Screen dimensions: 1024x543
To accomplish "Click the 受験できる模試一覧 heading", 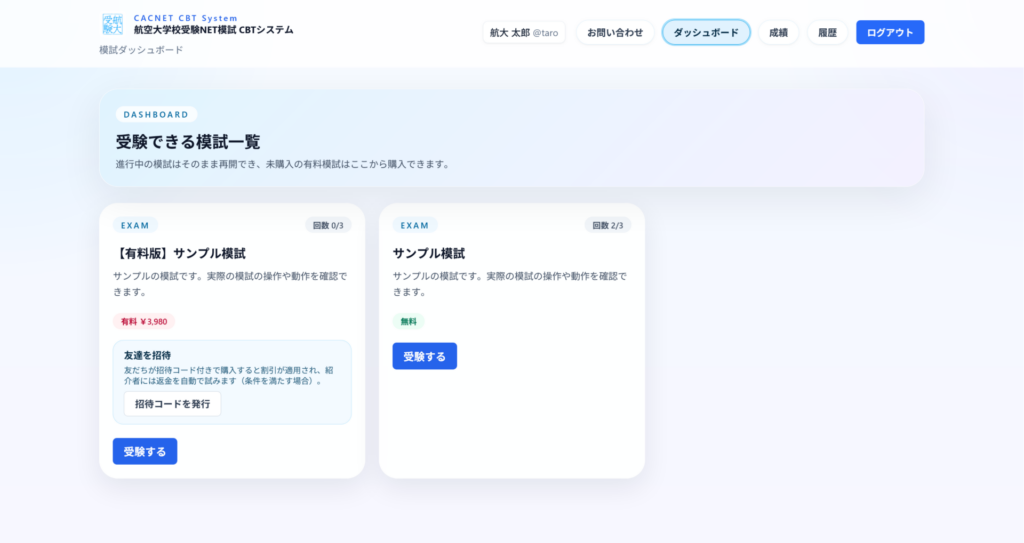I will tap(188, 142).
